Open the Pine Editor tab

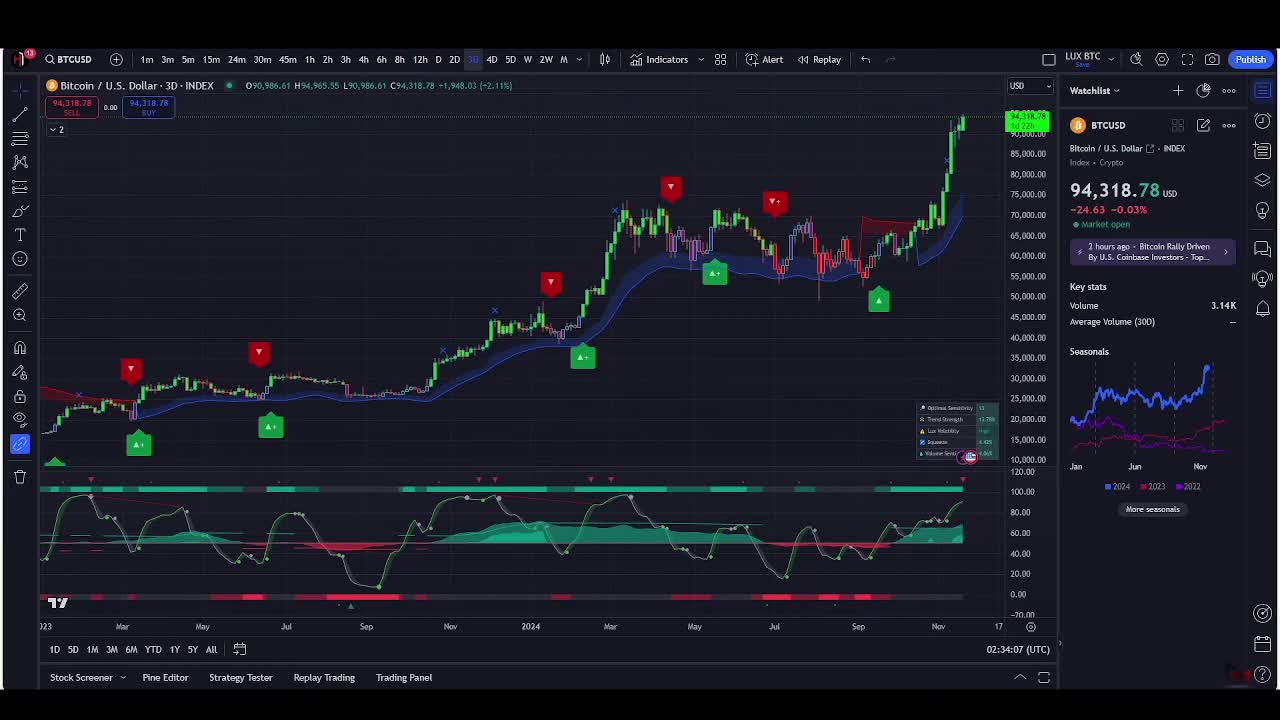click(165, 678)
